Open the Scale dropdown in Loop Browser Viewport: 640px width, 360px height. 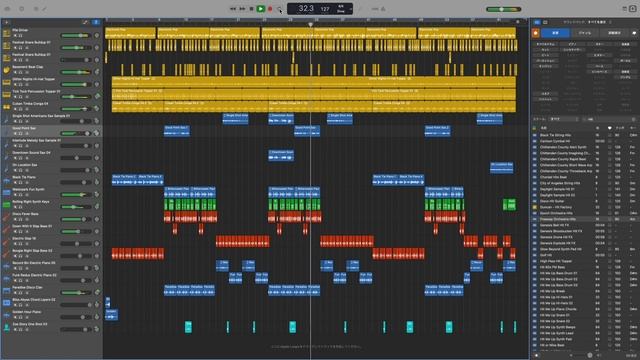click(564, 119)
